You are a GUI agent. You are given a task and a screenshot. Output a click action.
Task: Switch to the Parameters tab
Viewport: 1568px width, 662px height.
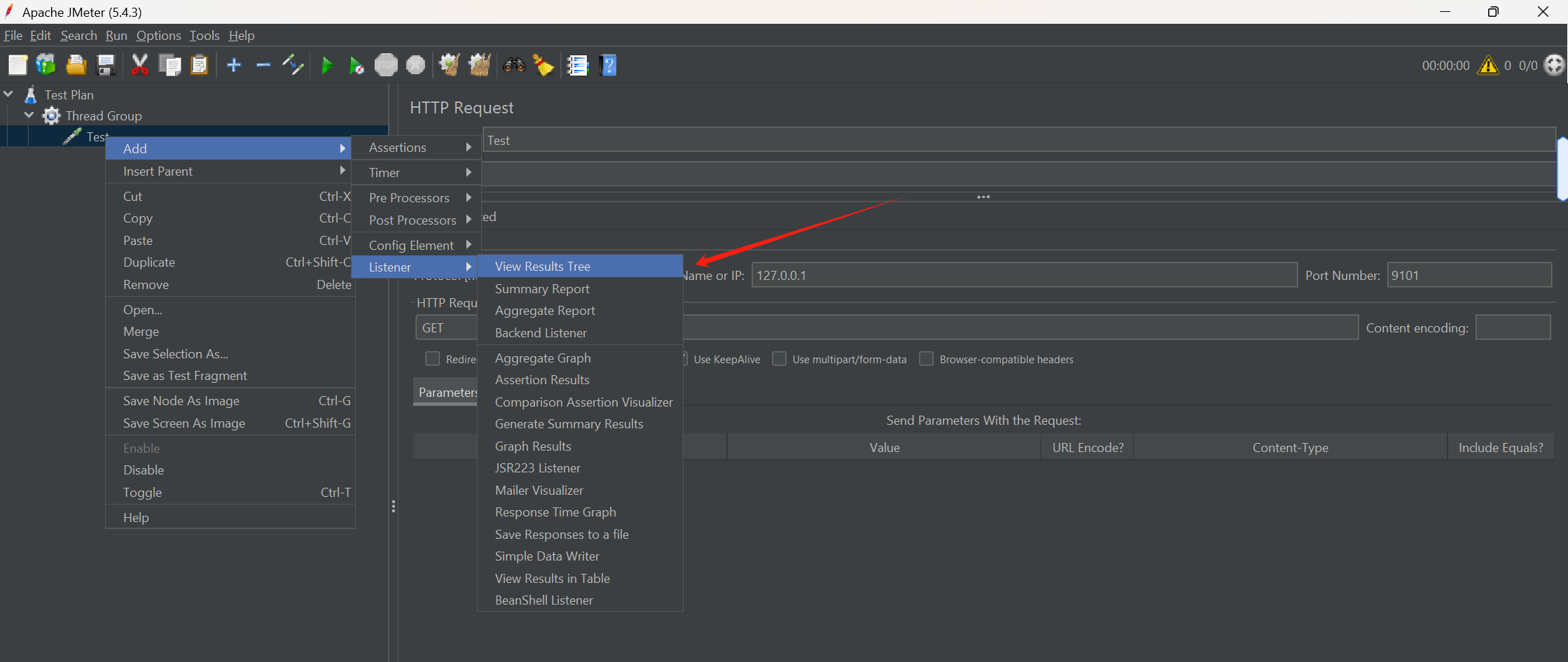pyautogui.click(x=447, y=392)
